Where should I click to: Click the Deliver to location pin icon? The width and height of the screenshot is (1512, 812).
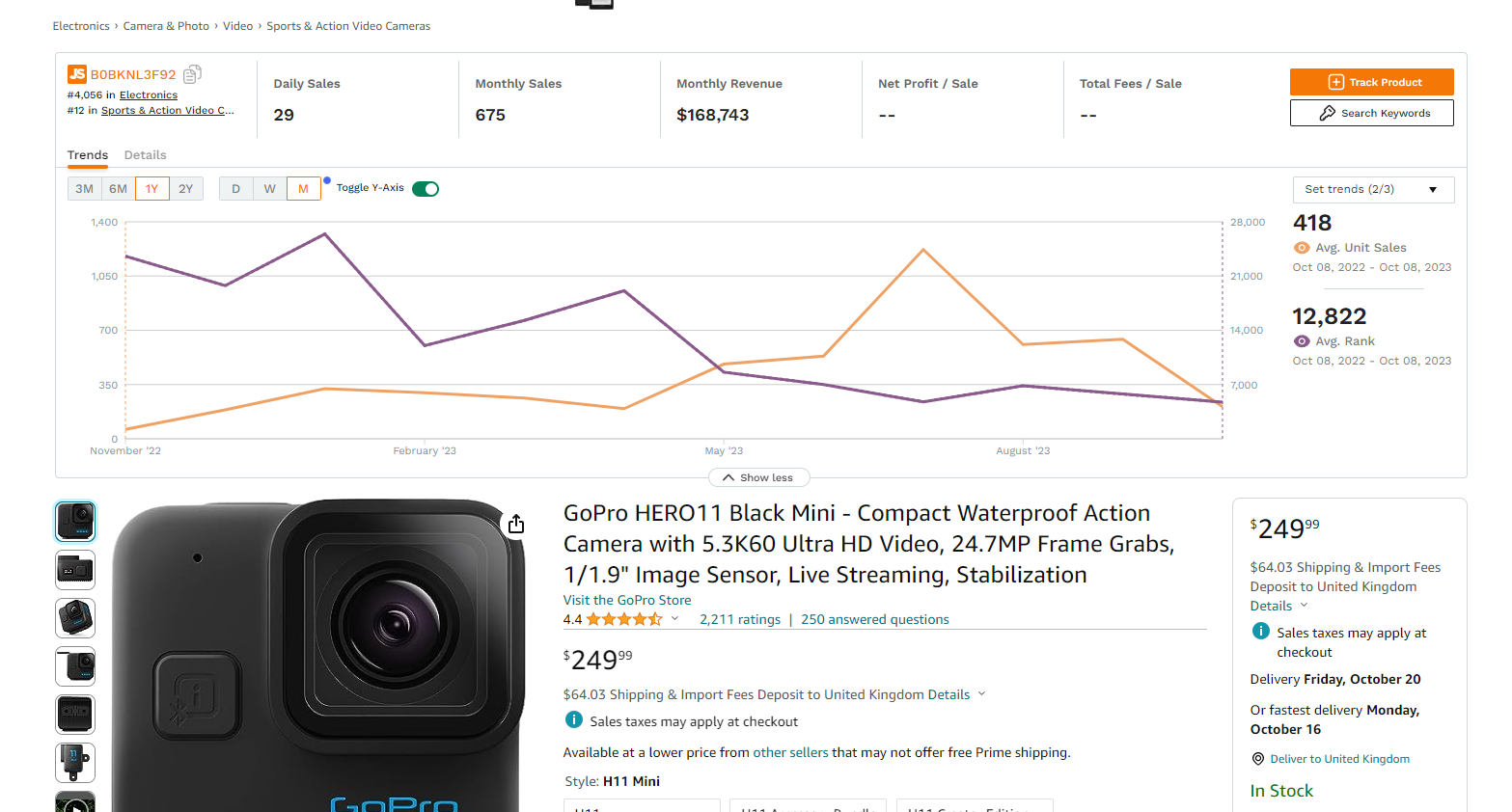(1257, 759)
